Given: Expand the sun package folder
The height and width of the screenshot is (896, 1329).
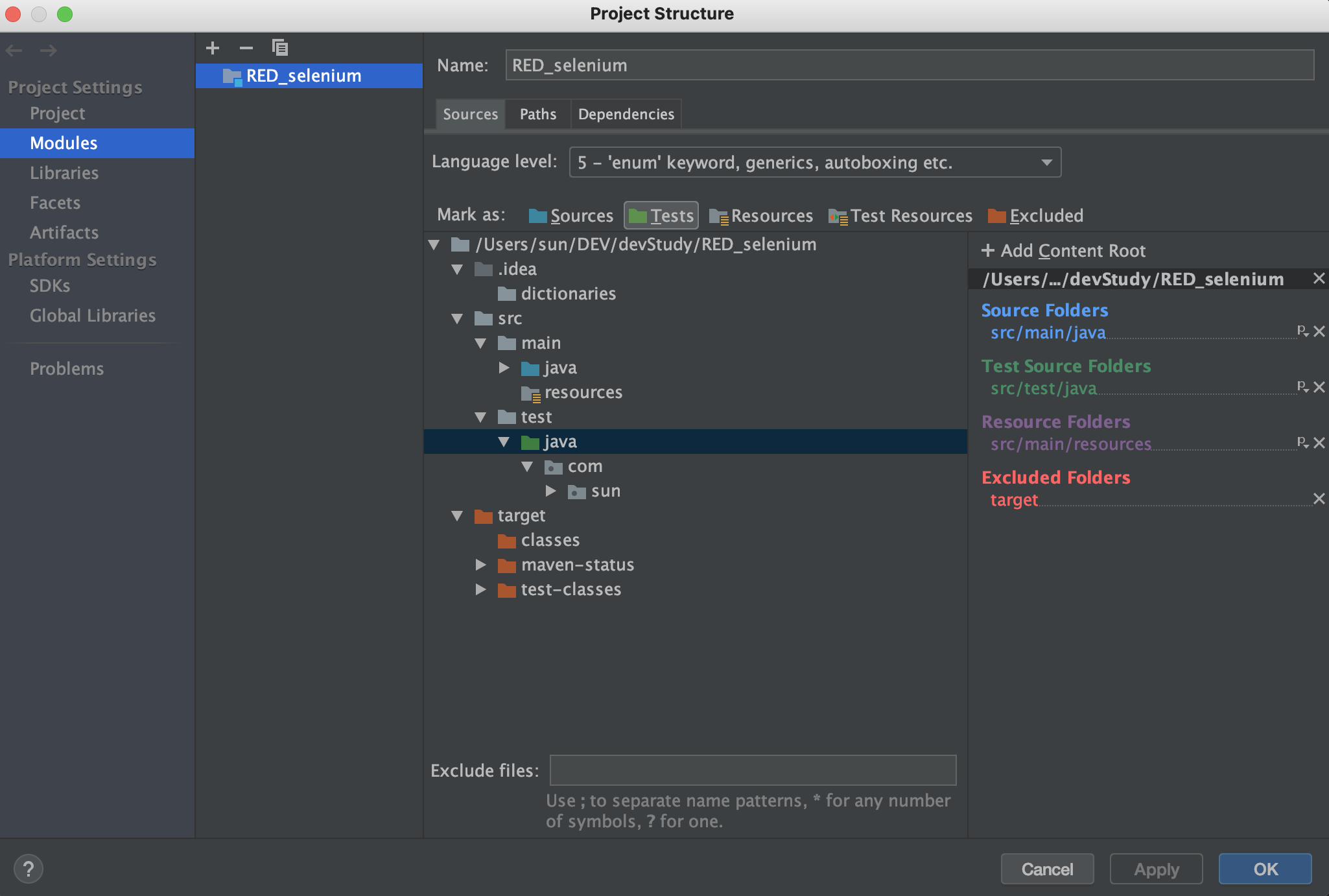Looking at the screenshot, I should pyautogui.click(x=550, y=491).
